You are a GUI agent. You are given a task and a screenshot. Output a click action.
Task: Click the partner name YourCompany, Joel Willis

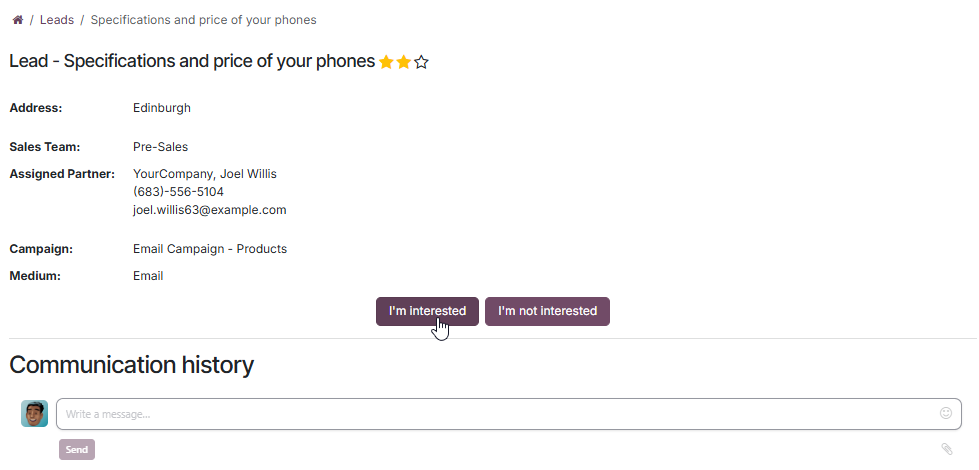(205, 174)
